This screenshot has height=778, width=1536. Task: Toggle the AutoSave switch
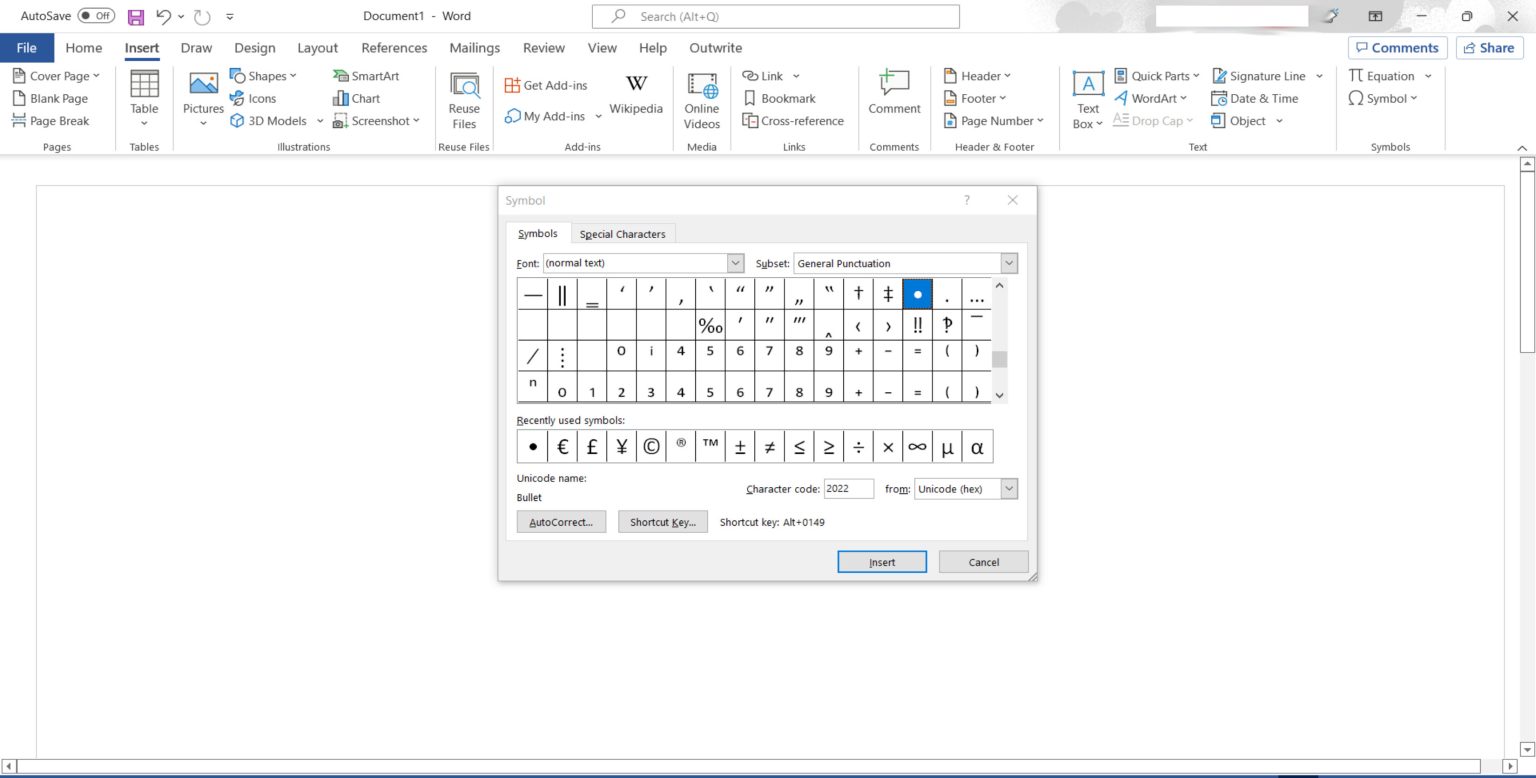pos(96,16)
